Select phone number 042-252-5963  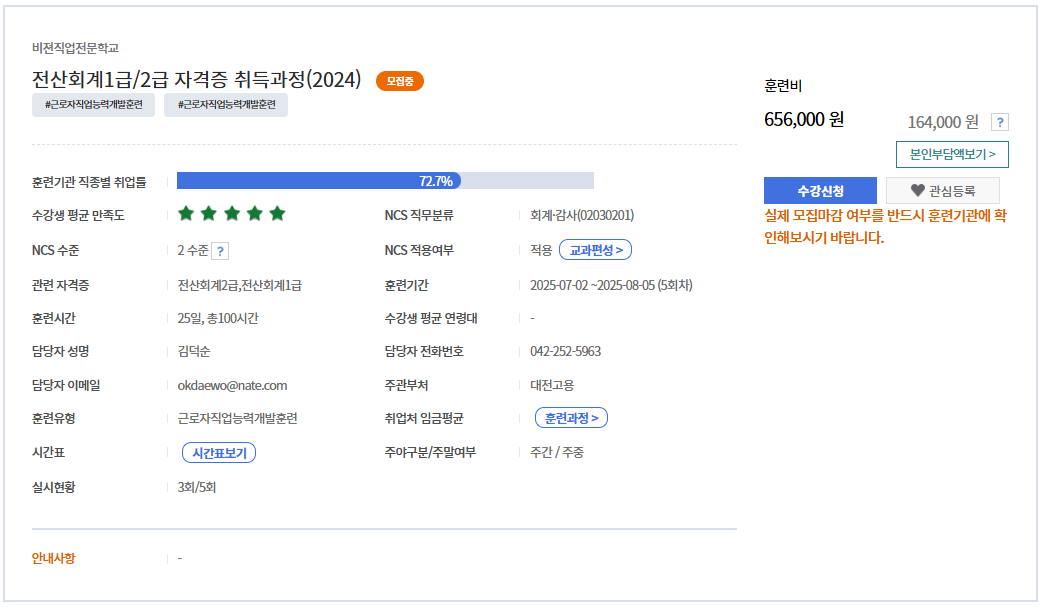[x=565, y=351]
